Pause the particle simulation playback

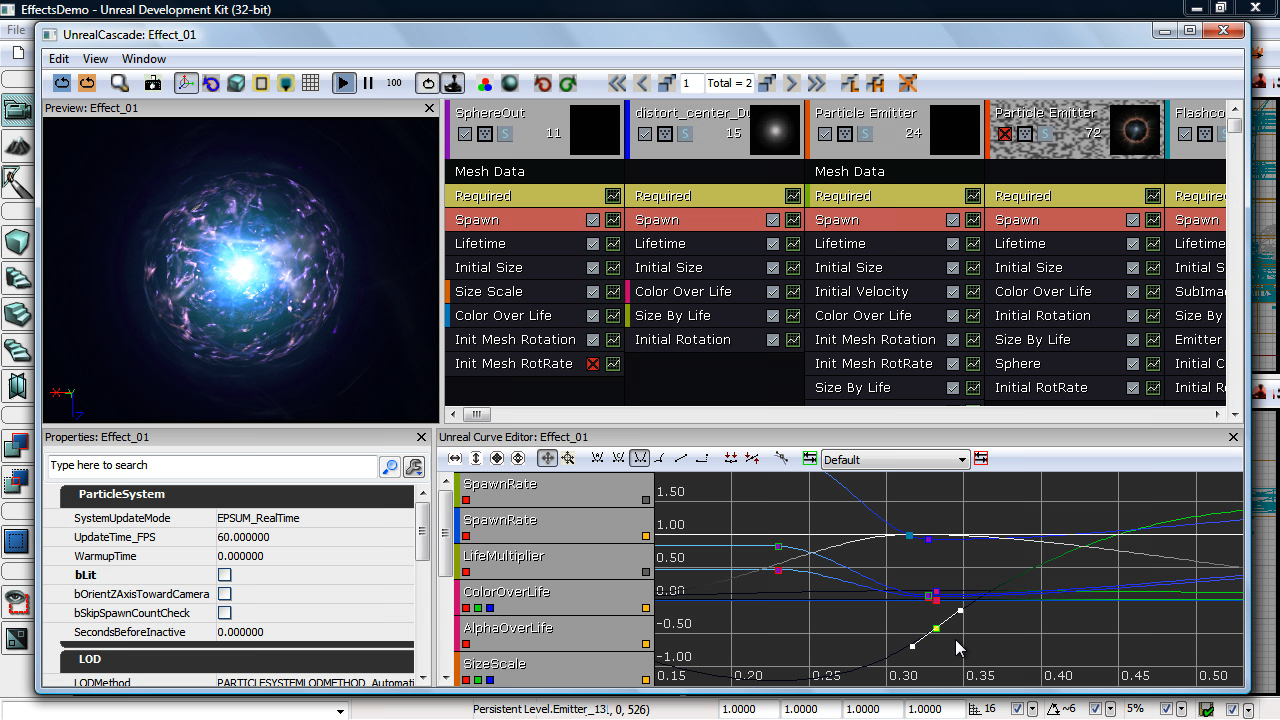[369, 83]
